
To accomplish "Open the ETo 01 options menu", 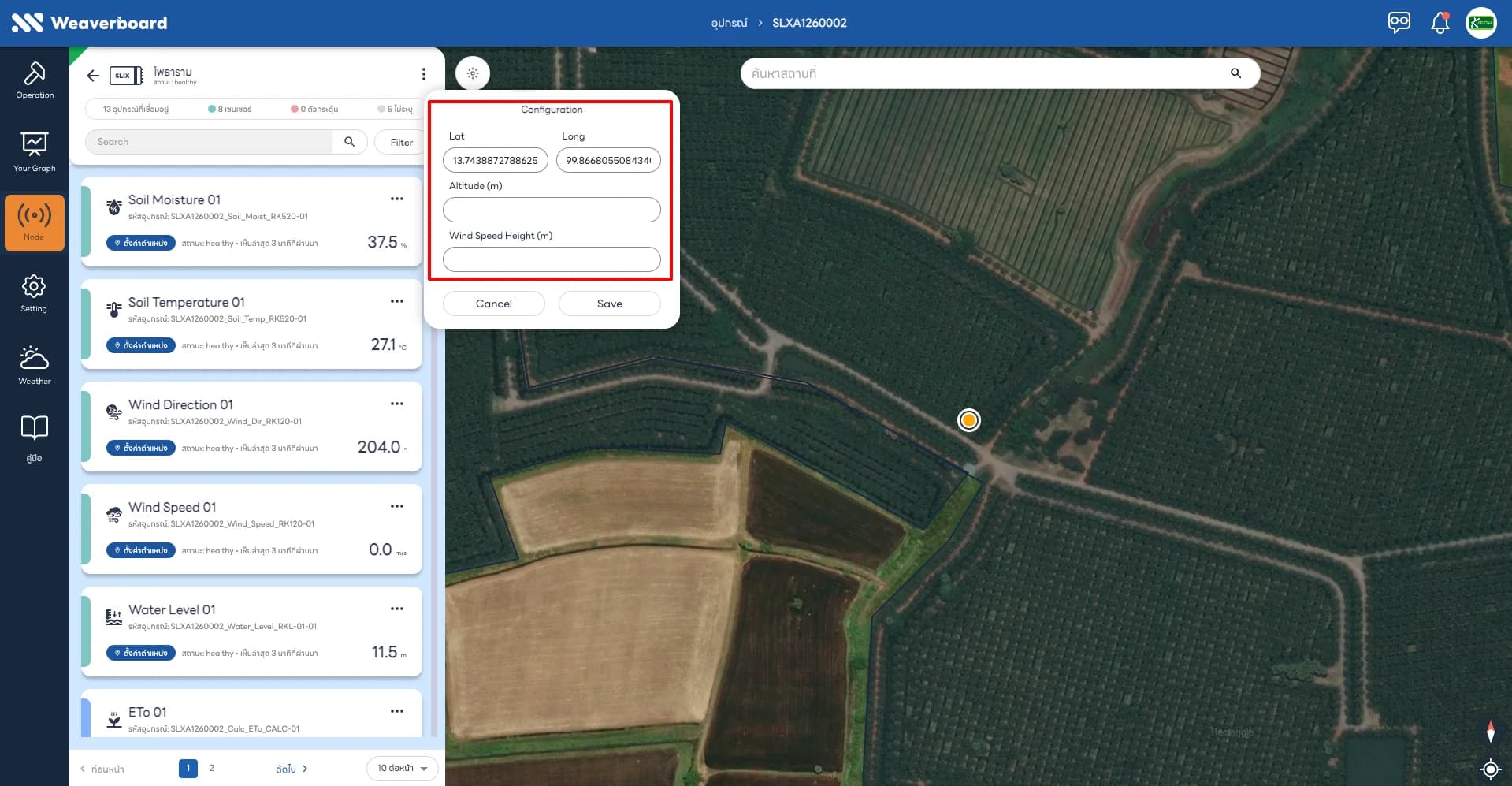I will pyautogui.click(x=397, y=711).
